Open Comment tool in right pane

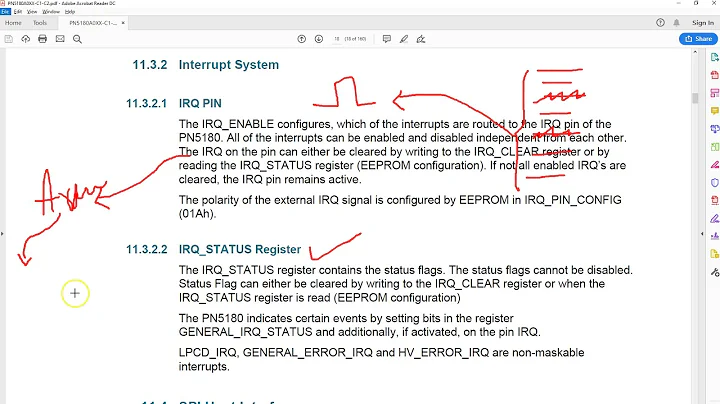click(714, 111)
